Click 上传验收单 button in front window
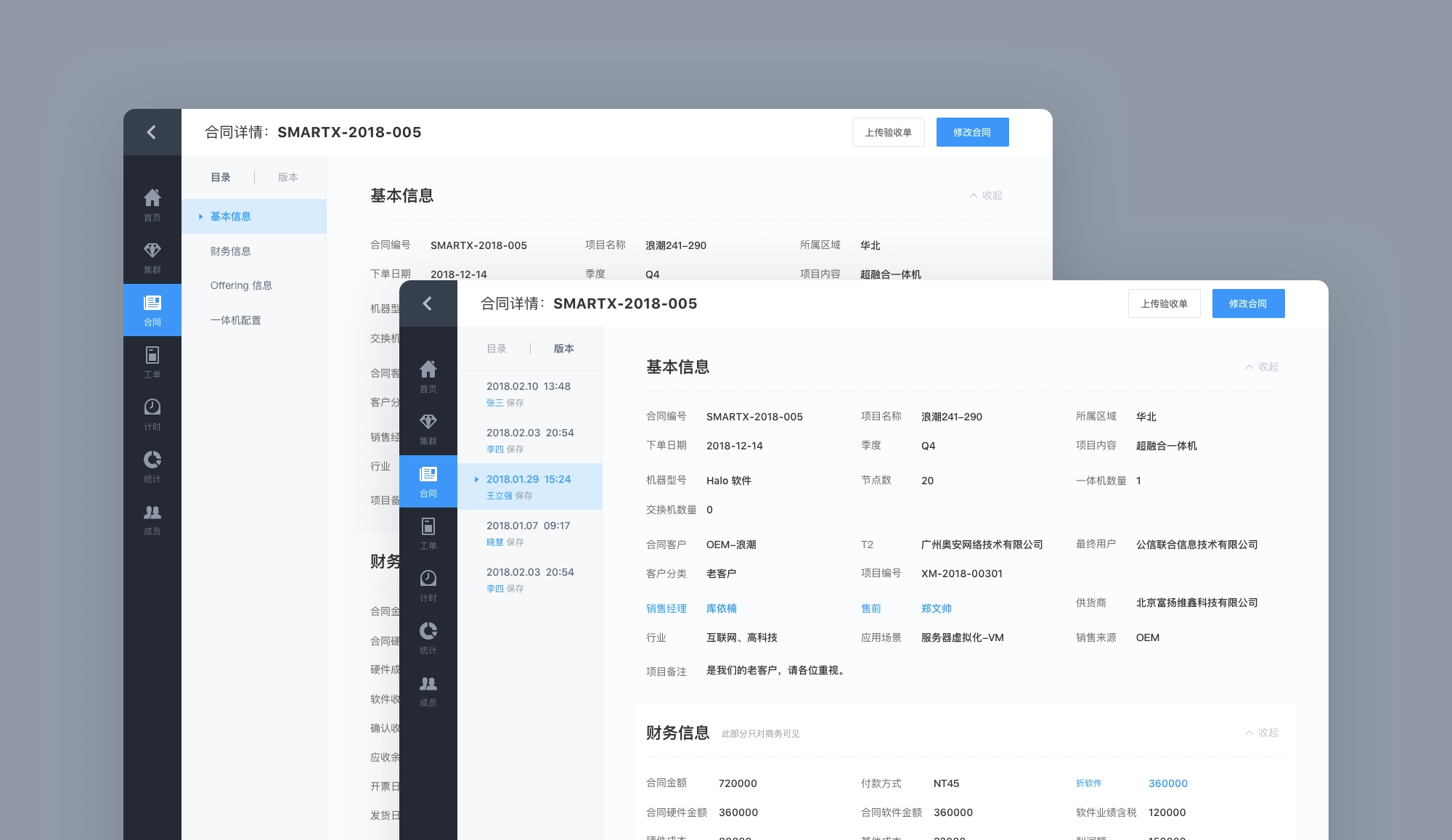This screenshot has height=840, width=1452. click(1164, 303)
